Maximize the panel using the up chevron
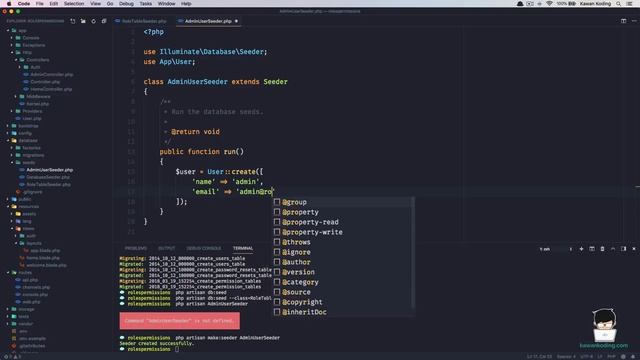The image size is (640, 360). click(613, 249)
